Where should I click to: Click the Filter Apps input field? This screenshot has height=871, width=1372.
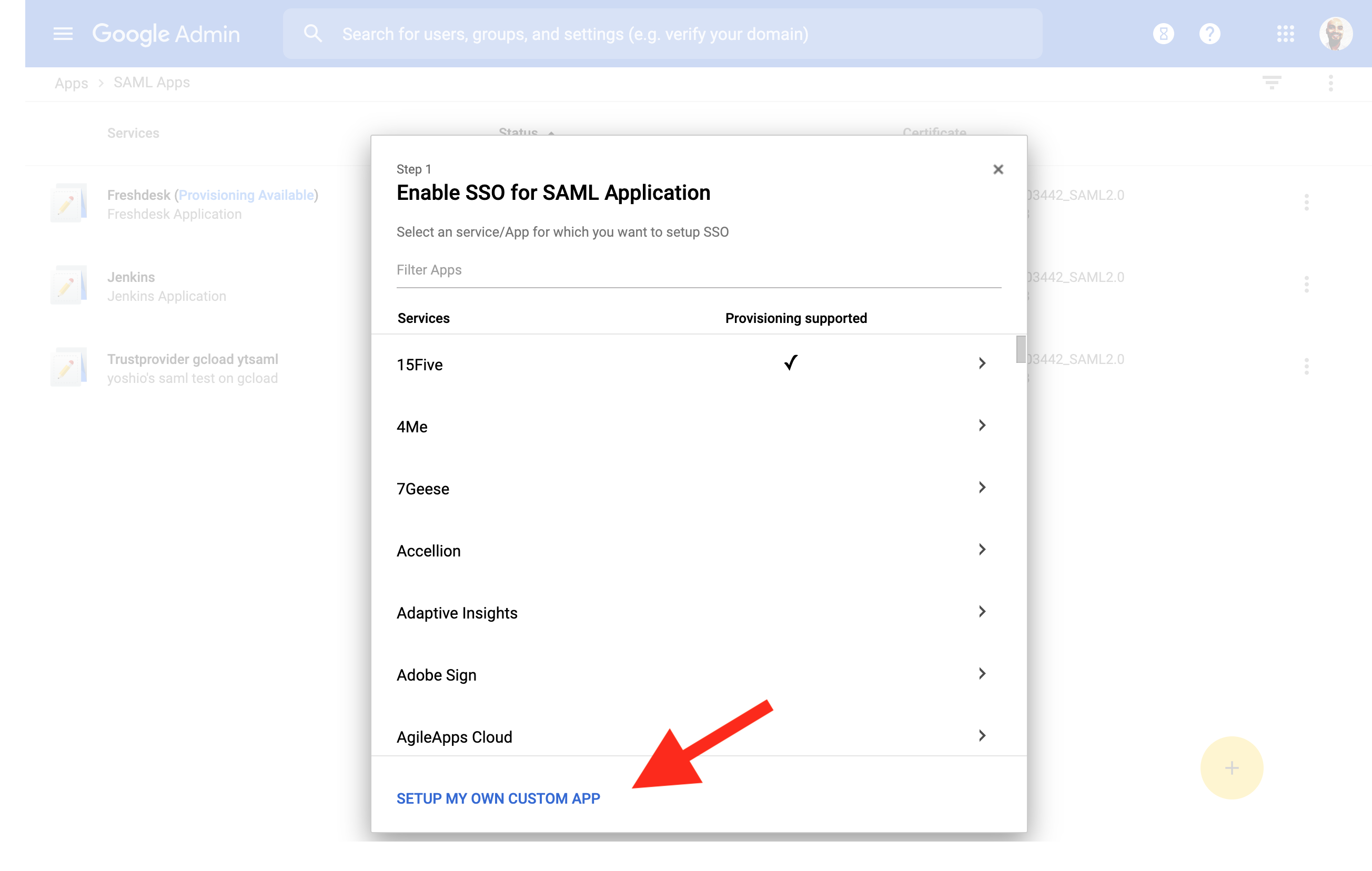pyautogui.click(x=699, y=270)
